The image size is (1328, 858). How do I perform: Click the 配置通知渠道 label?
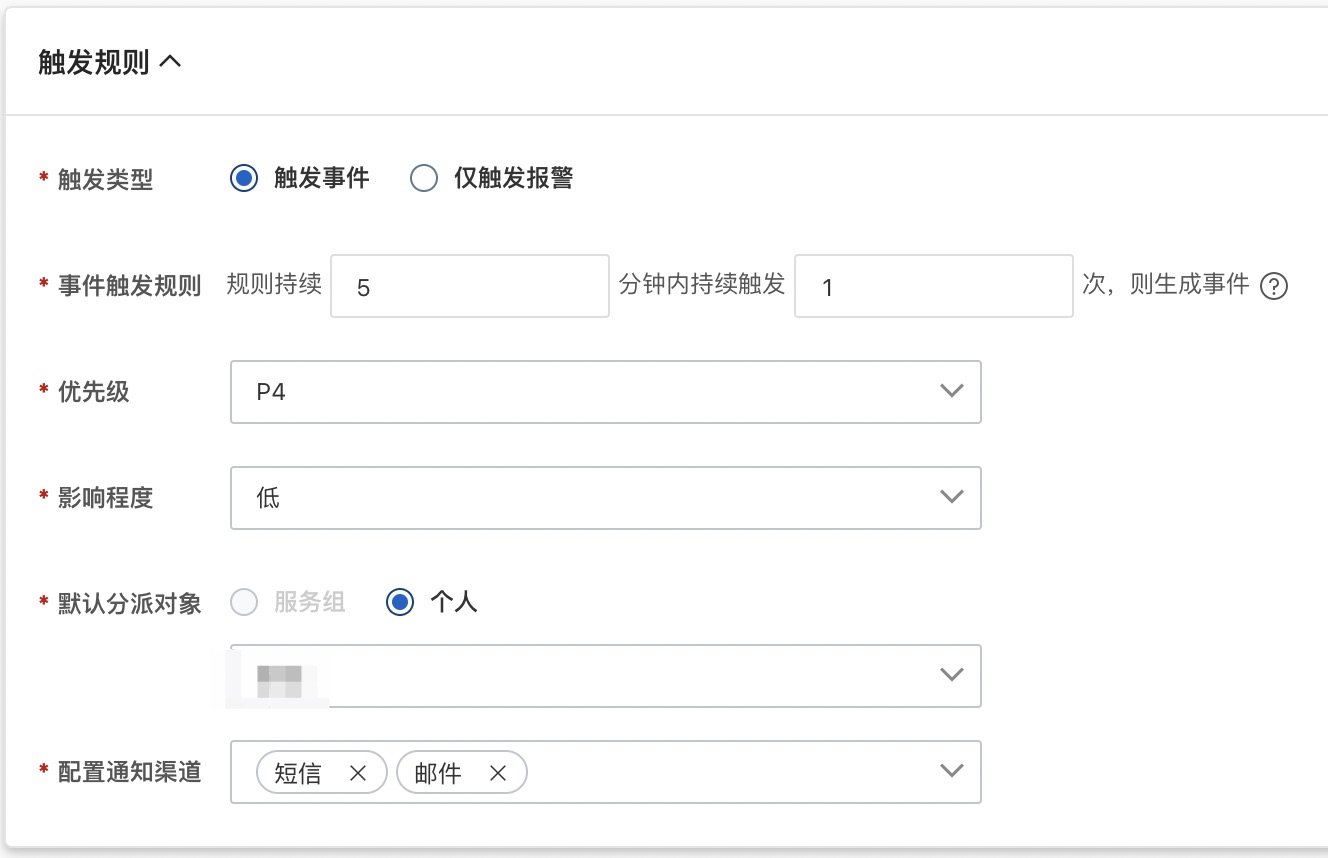click(130, 772)
